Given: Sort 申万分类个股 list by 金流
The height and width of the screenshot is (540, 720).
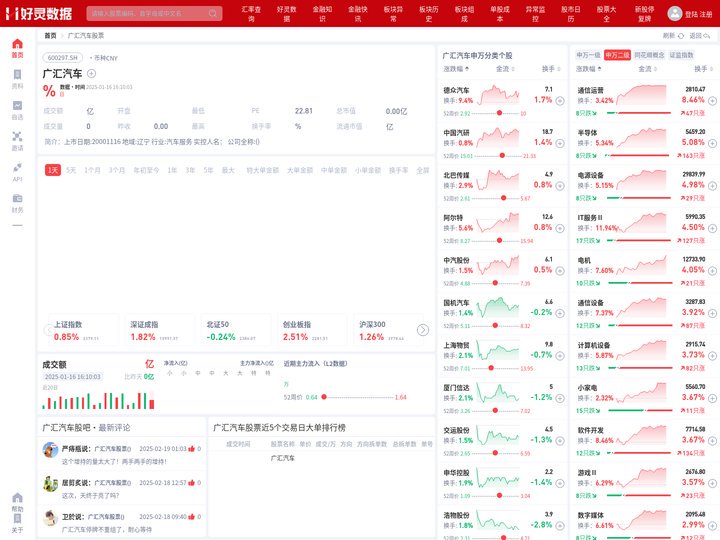Looking at the screenshot, I should (x=505, y=69).
